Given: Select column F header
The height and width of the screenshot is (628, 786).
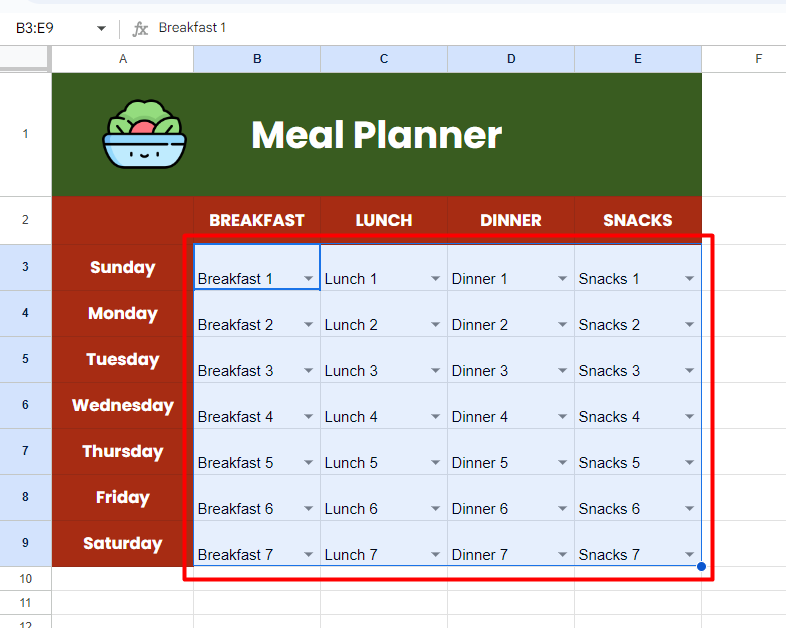Looking at the screenshot, I should pyautogui.click(x=744, y=59).
